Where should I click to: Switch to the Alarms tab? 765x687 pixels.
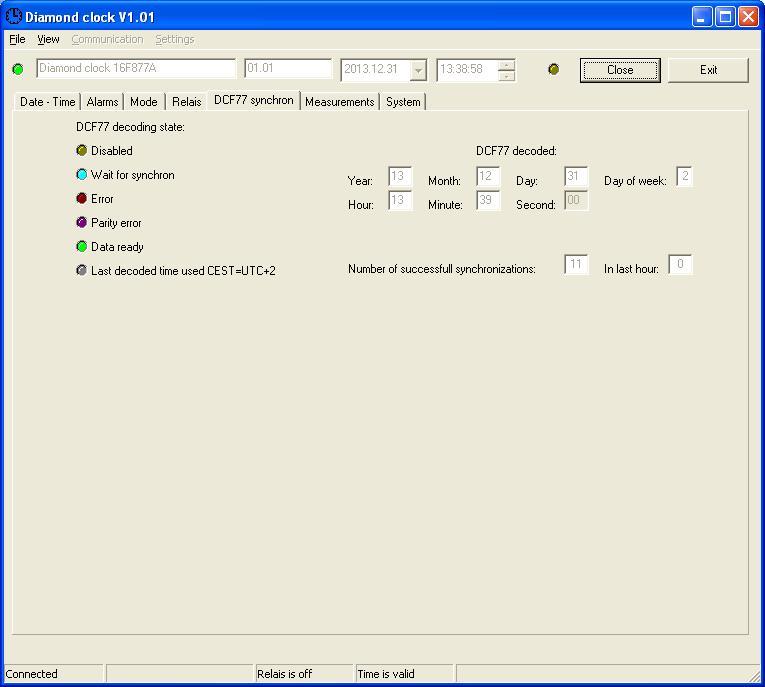[102, 102]
